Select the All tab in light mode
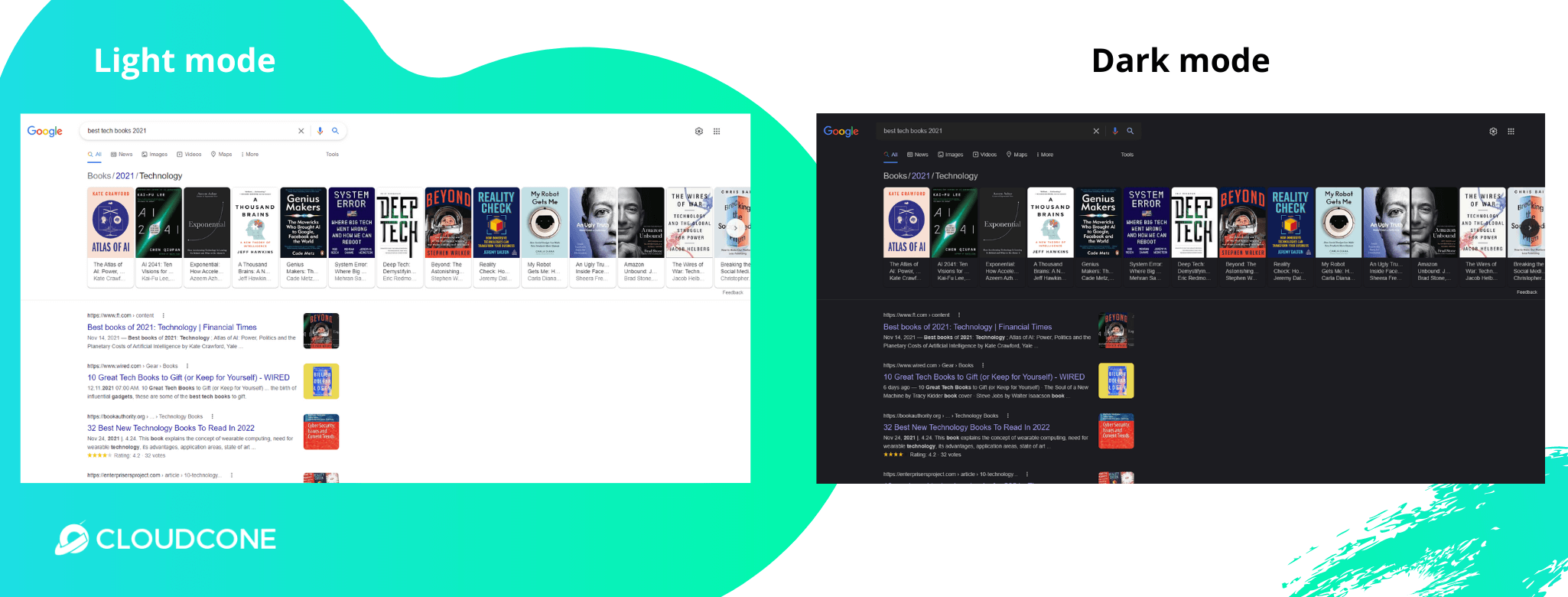 tap(95, 155)
